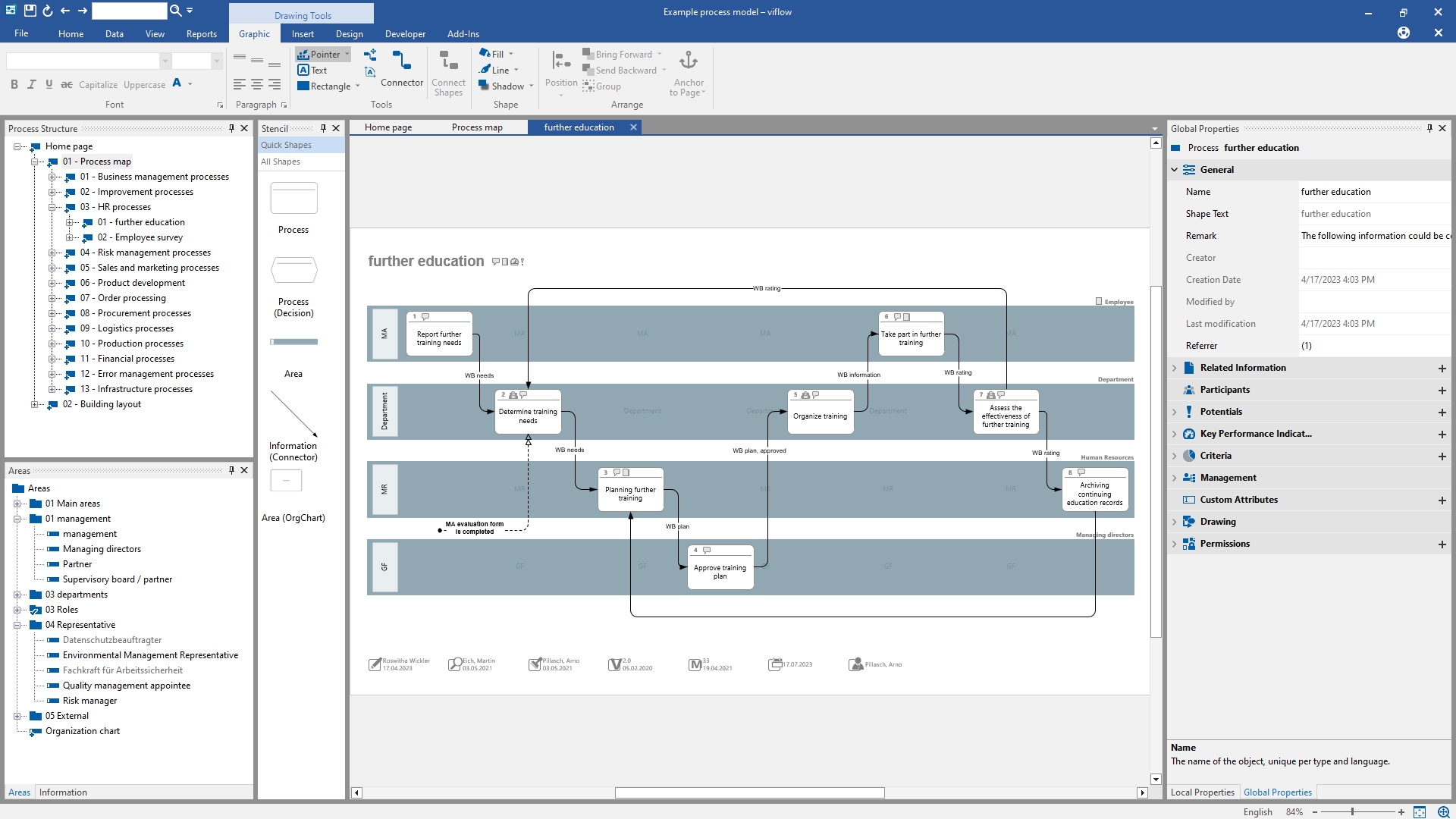
Task: Toggle the Employee checkbox above the swimlane
Action: click(x=1099, y=301)
